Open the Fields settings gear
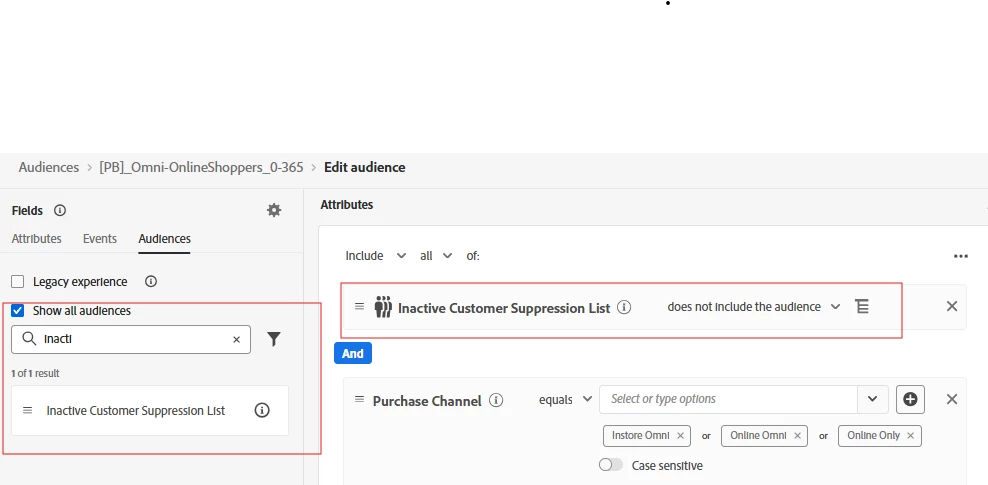The width and height of the screenshot is (988, 485). [x=274, y=210]
